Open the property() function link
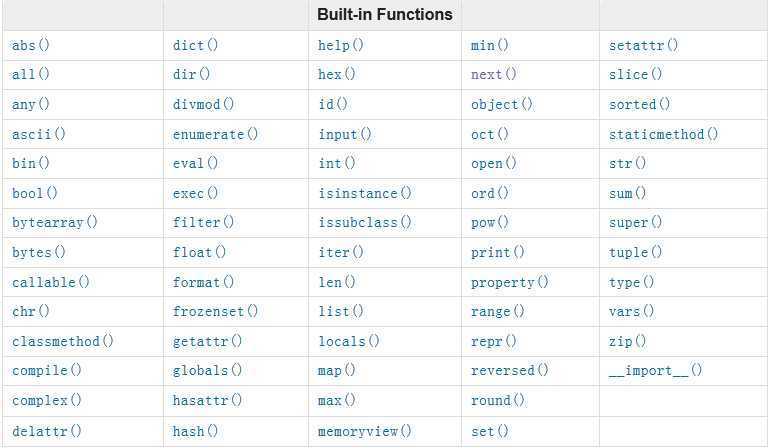 click(509, 283)
